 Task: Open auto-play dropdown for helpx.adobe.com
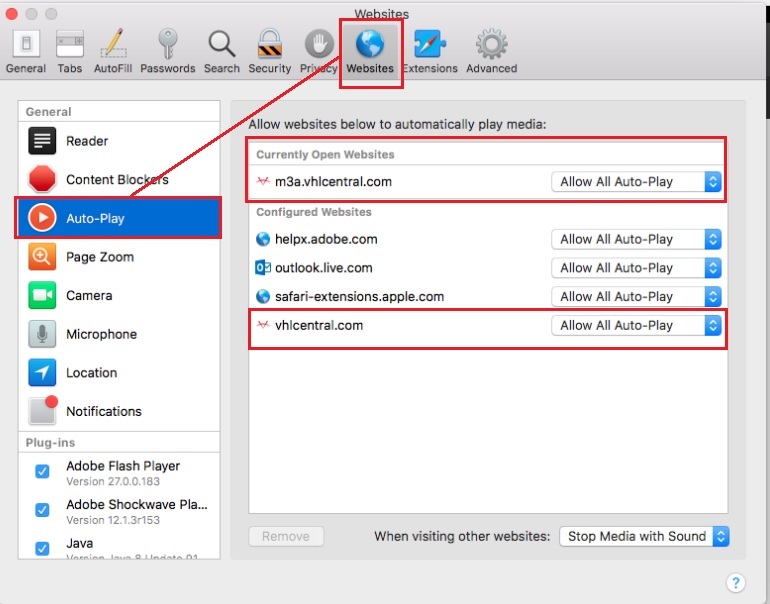coord(636,239)
